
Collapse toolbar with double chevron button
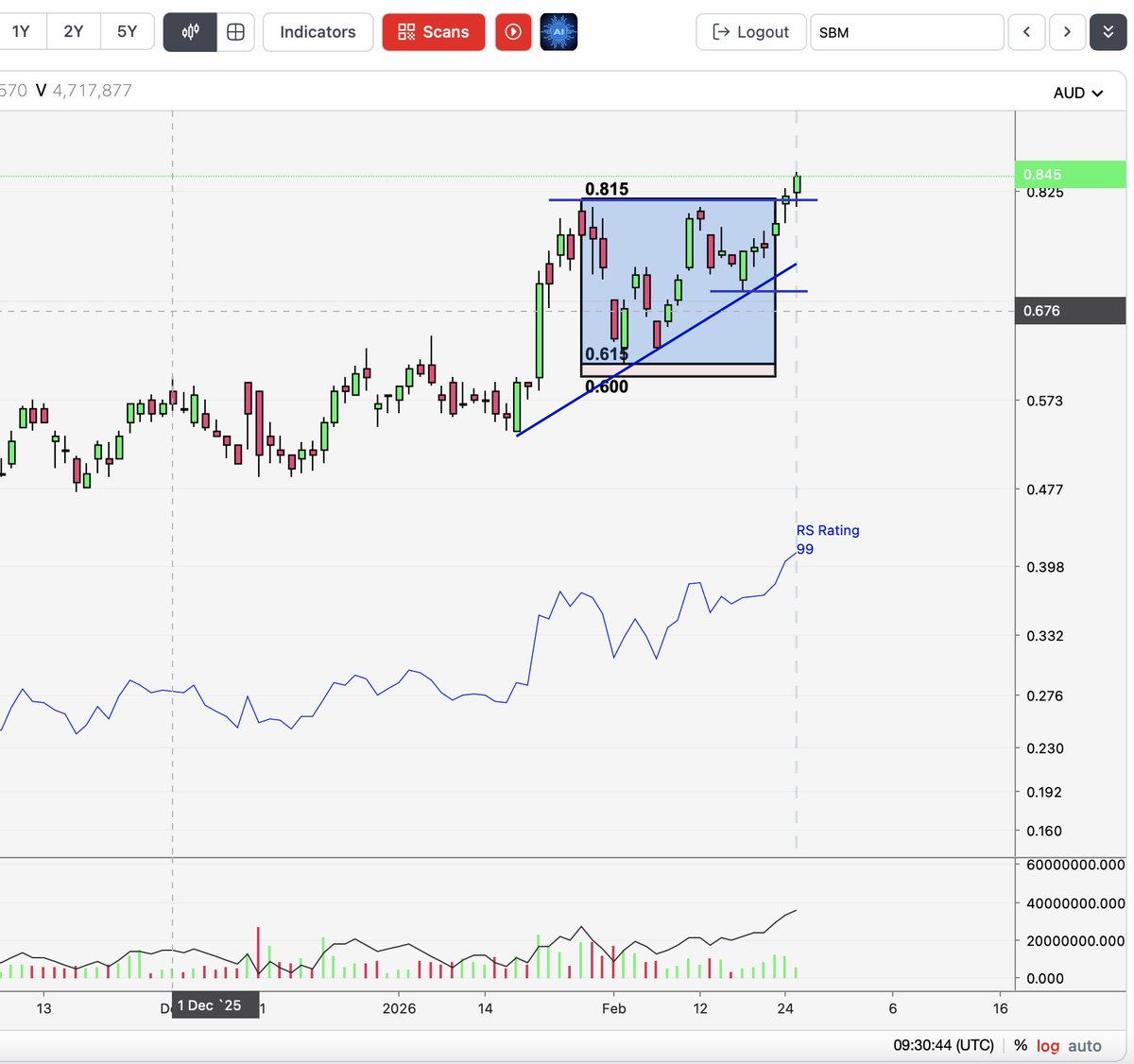(x=1108, y=32)
